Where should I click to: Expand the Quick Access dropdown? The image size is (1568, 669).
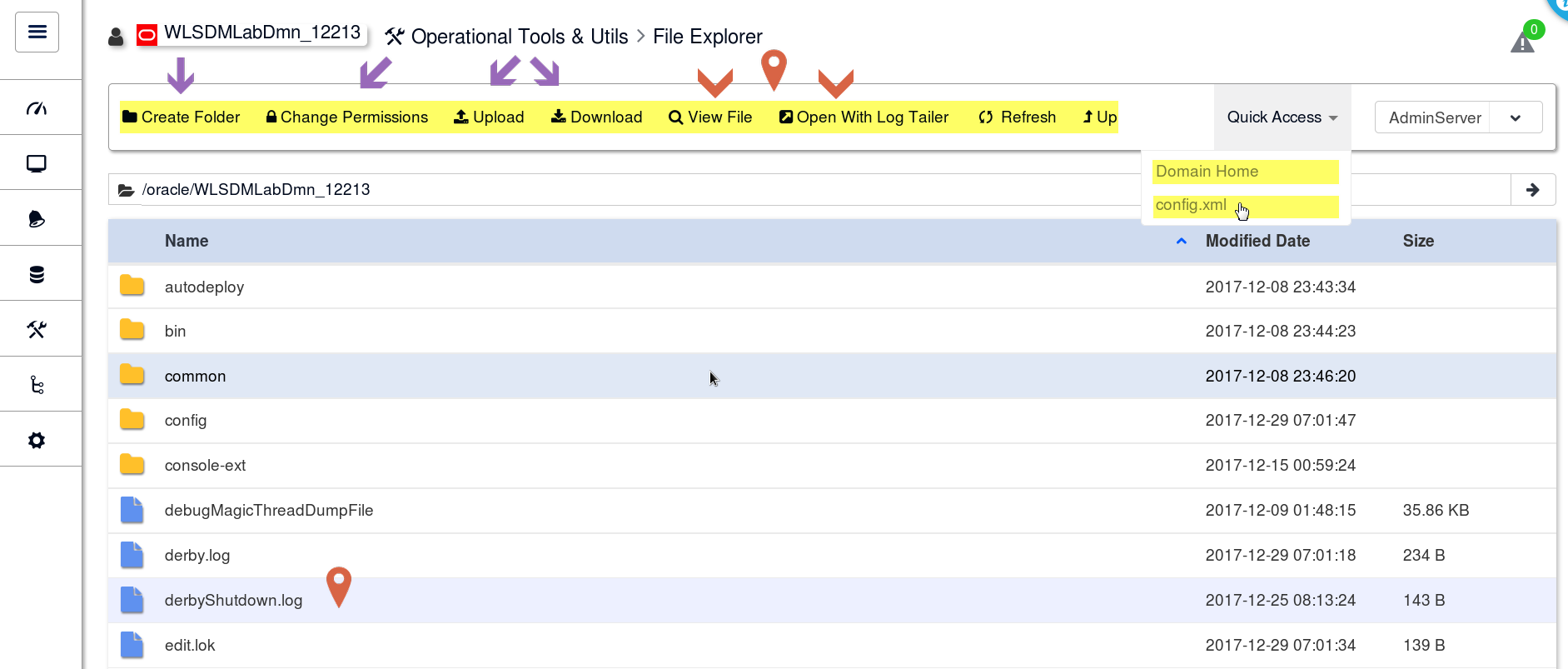1282,117
